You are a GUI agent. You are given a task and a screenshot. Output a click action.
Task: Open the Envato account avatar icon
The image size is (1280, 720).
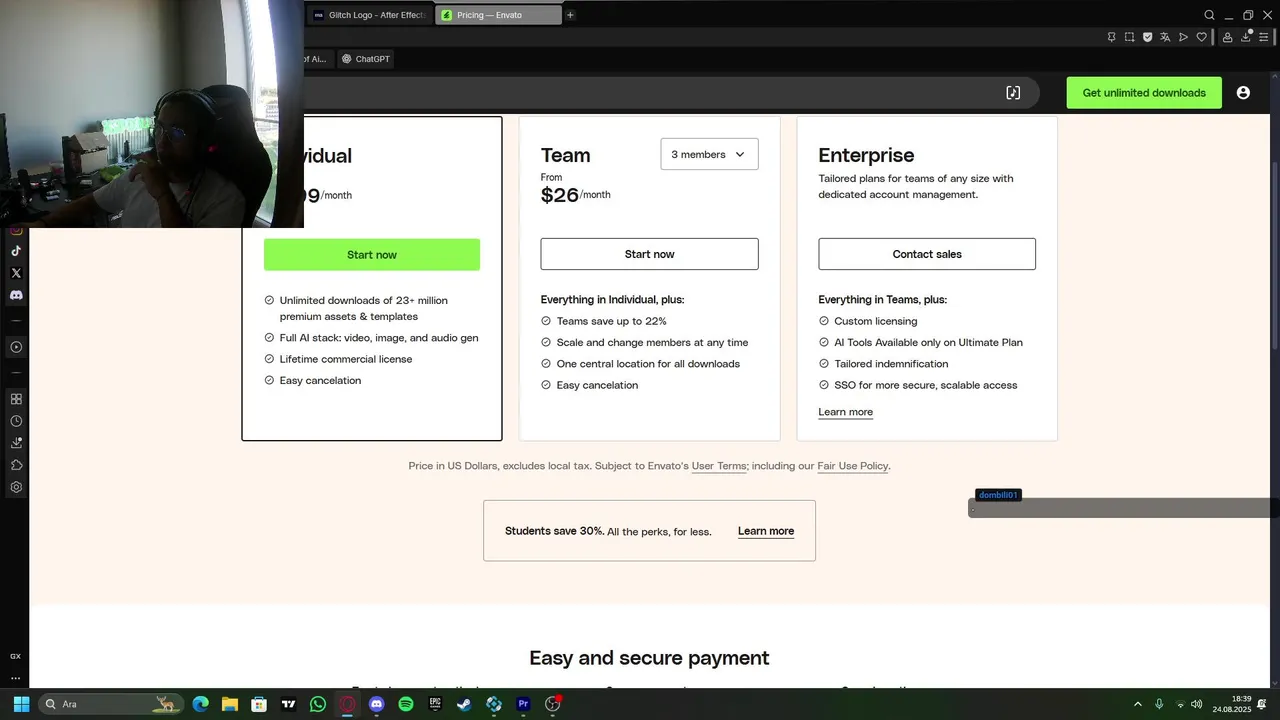point(1243,92)
